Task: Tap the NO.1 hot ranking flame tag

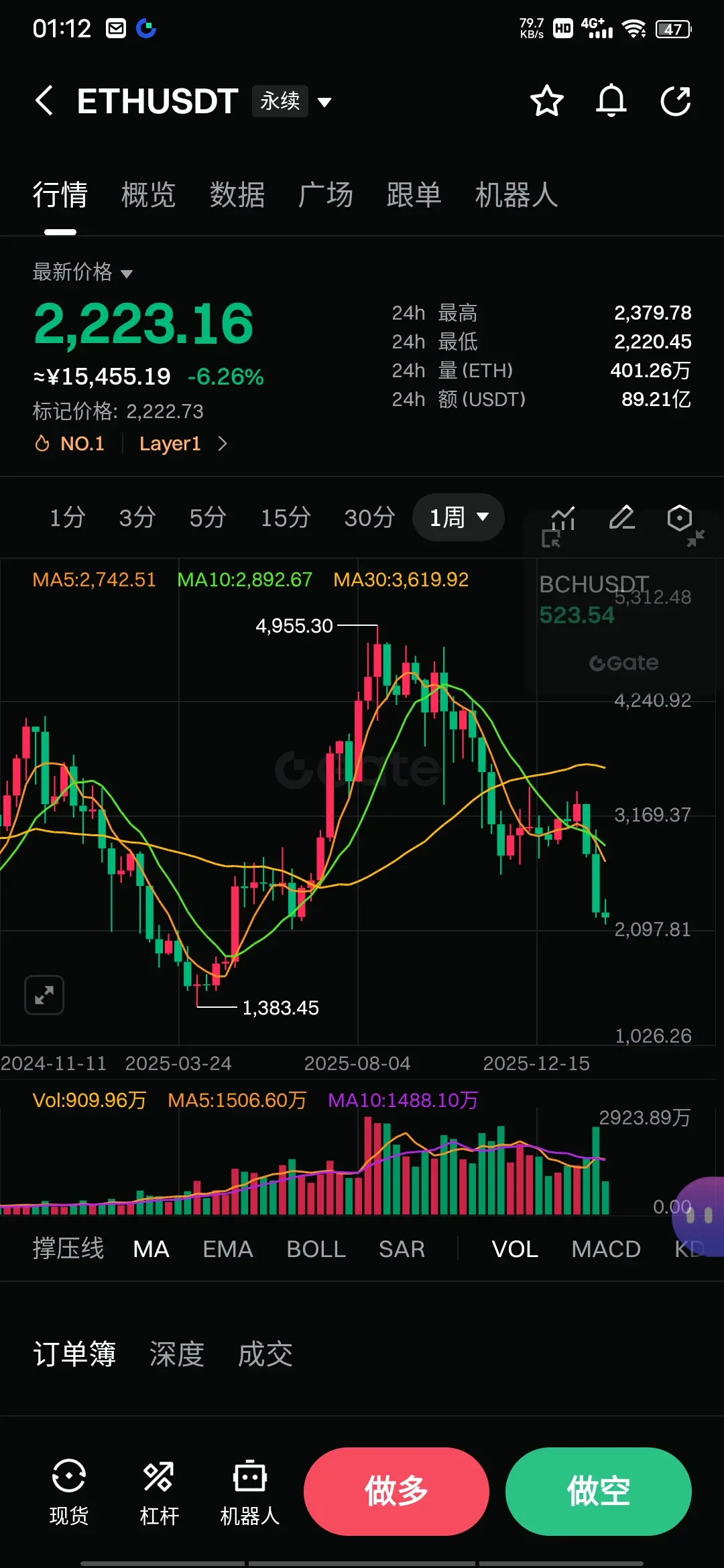Action: pos(70,444)
